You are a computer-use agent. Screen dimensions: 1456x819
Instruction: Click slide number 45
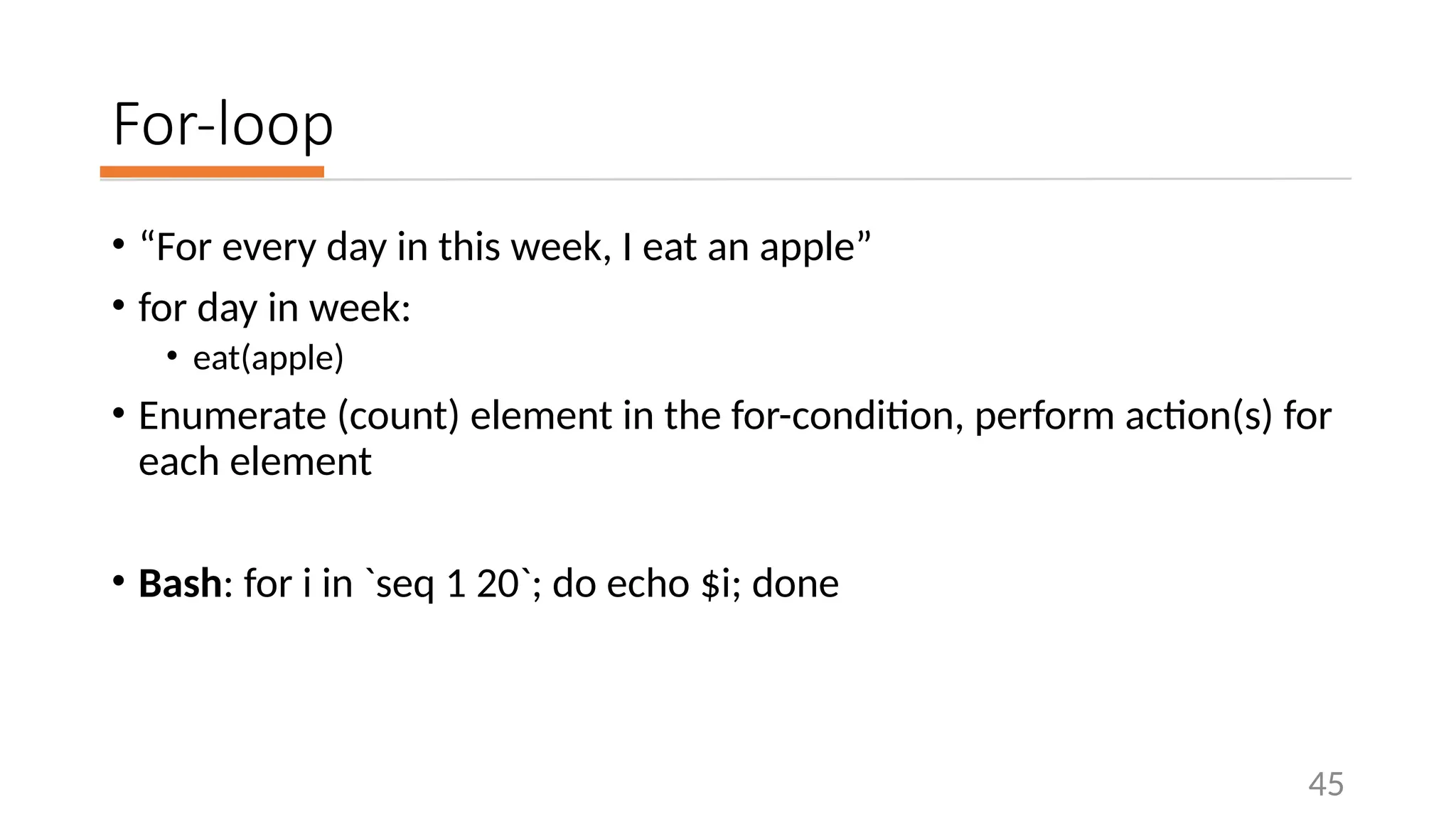[1326, 785]
